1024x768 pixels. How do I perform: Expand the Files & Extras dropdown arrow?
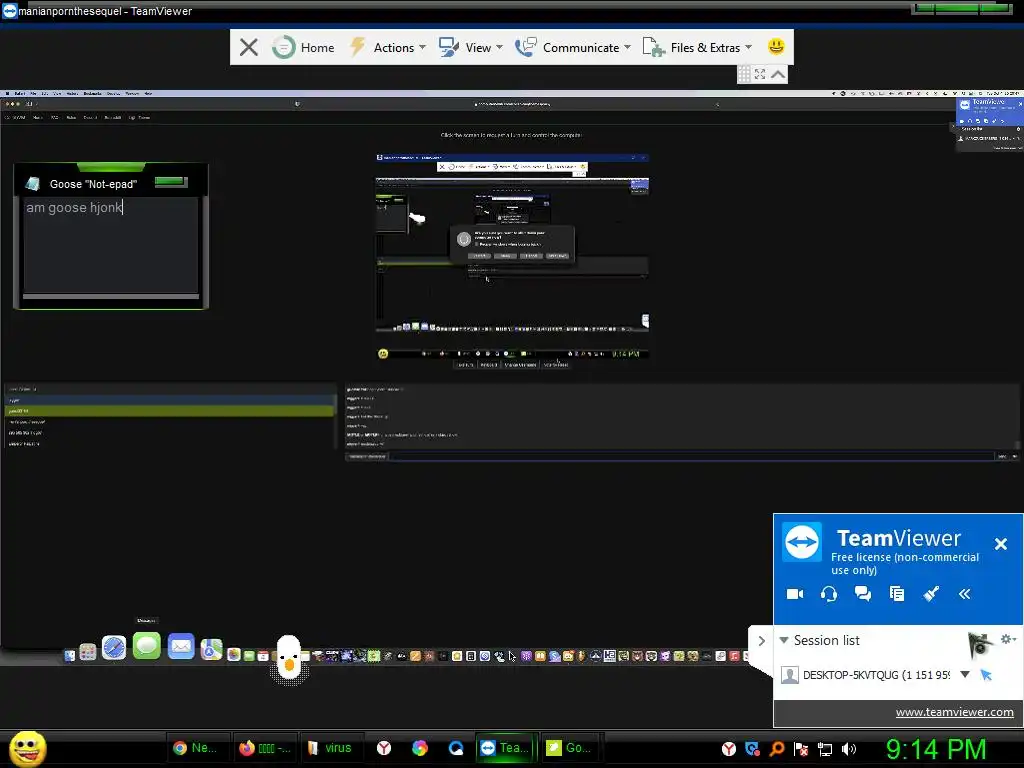click(748, 47)
